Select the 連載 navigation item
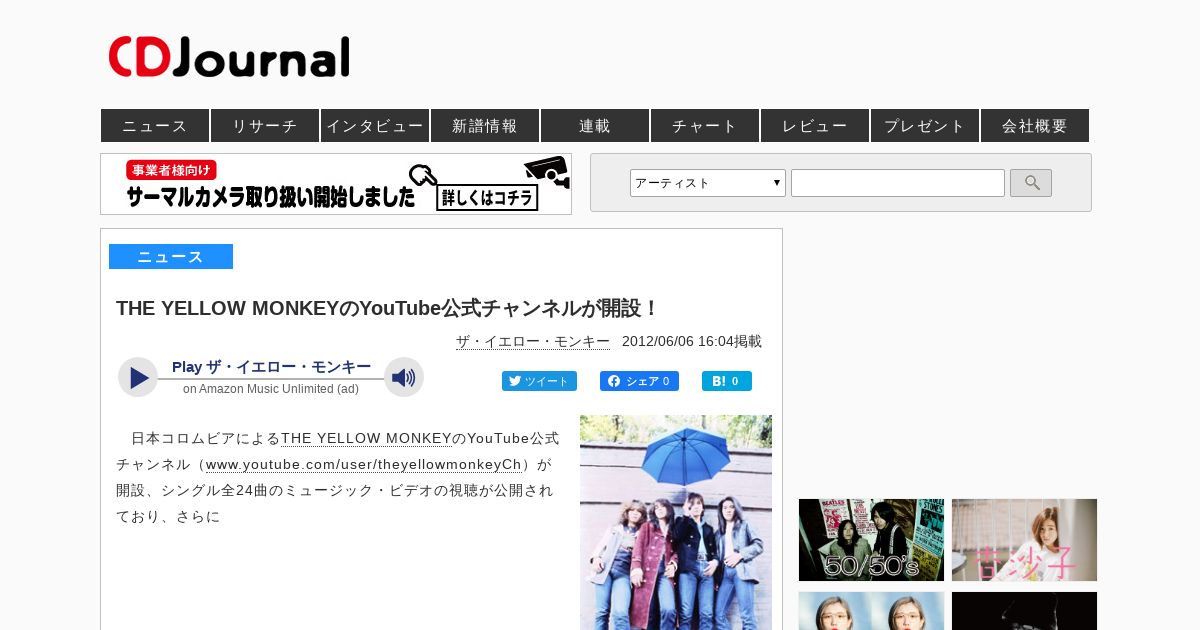The height and width of the screenshot is (630, 1200). [595, 125]
